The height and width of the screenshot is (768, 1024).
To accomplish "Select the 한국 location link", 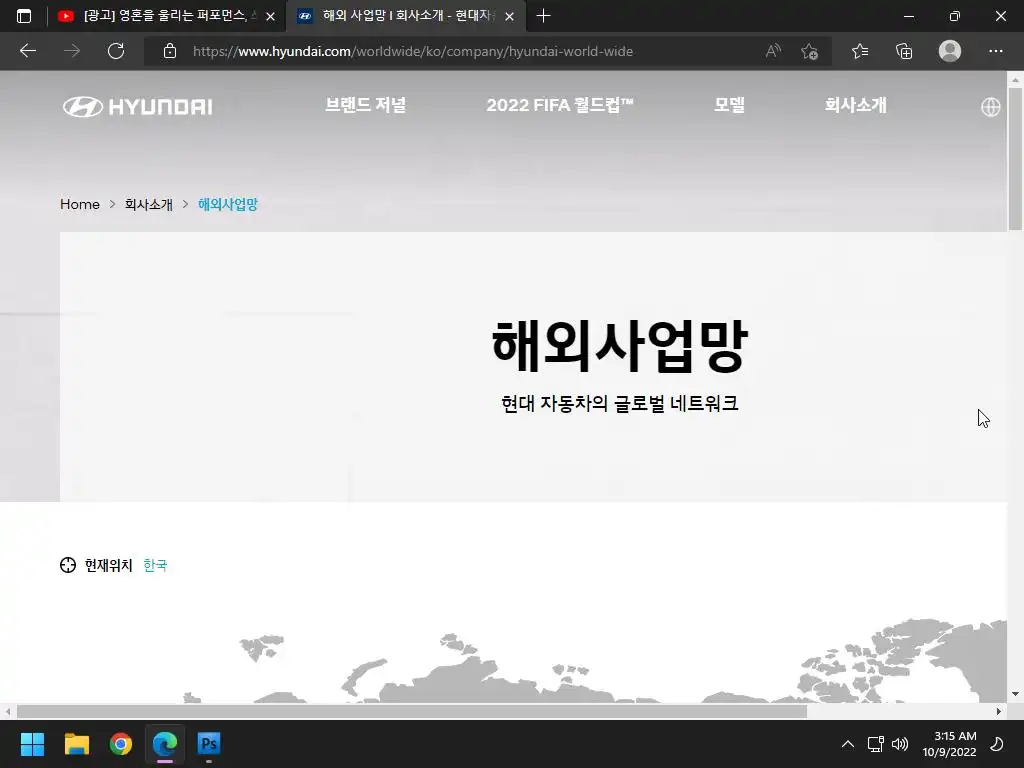I will click(x=155, y=565).
